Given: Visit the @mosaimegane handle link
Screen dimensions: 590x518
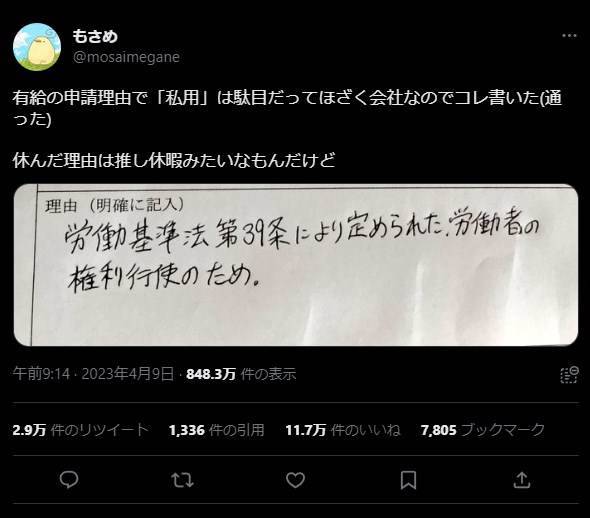Looking at the screenshot, I should coord(126,57).
